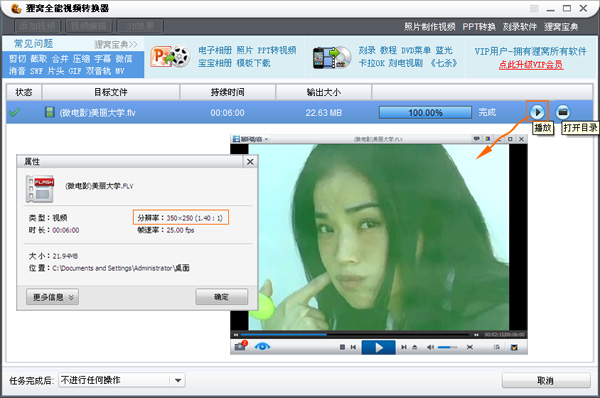Click the 添加视频 toolbar button
This screenshot has width=600, height=398.
point(38,26)
